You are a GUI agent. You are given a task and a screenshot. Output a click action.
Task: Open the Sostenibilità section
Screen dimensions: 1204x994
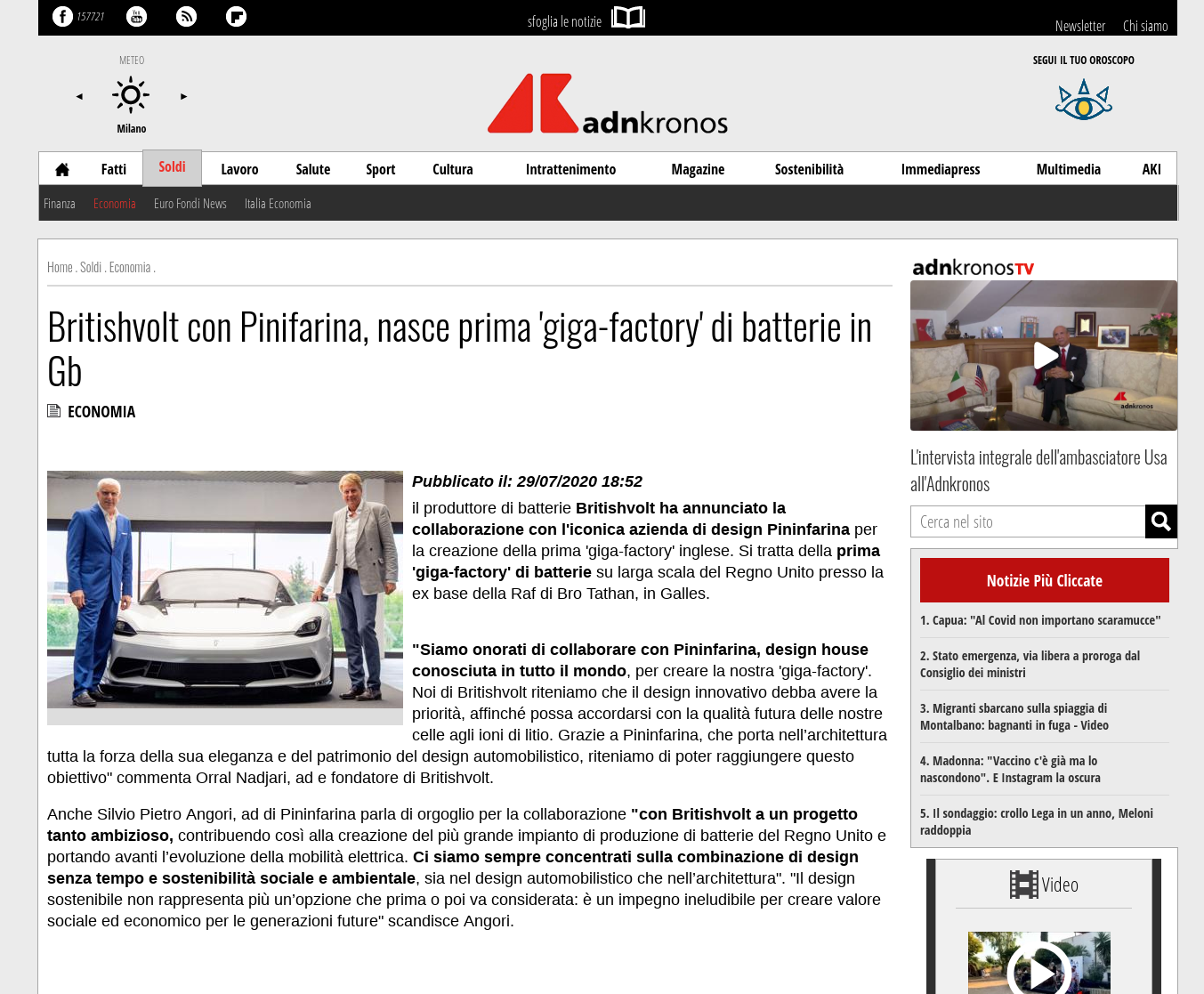[x=809, y=169]
